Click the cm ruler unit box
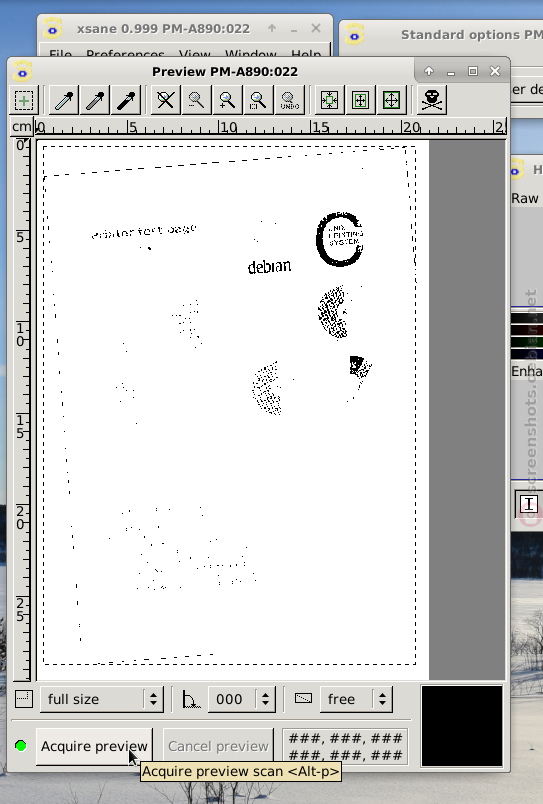 [22, 127]
